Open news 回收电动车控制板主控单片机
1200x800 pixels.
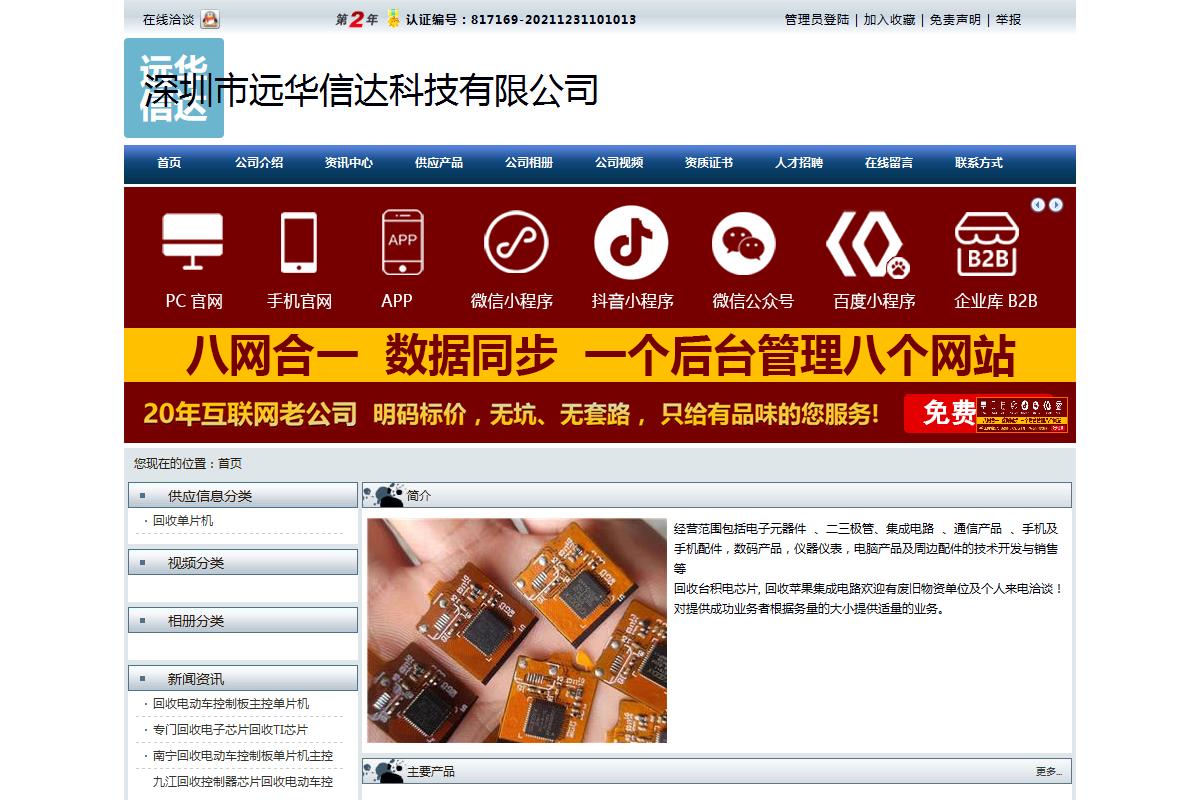[231, 704]
